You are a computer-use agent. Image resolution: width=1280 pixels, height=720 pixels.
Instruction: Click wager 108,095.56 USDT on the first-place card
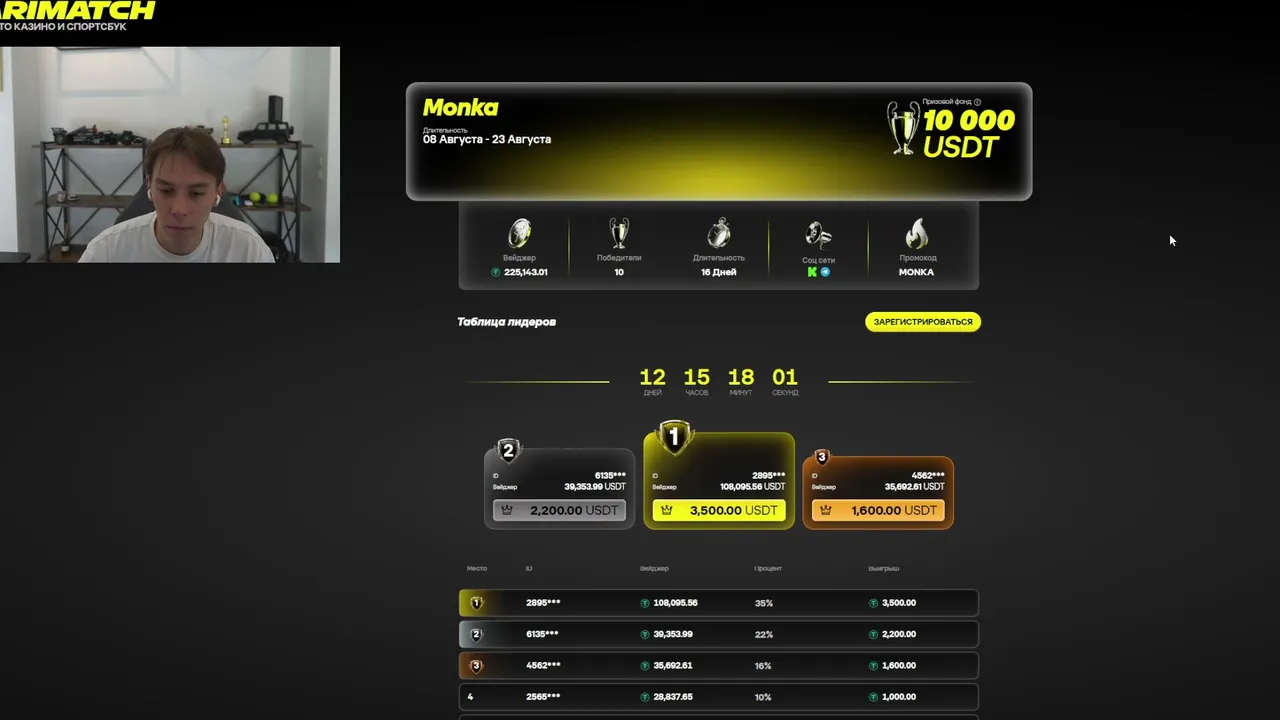tap(753, 487)
